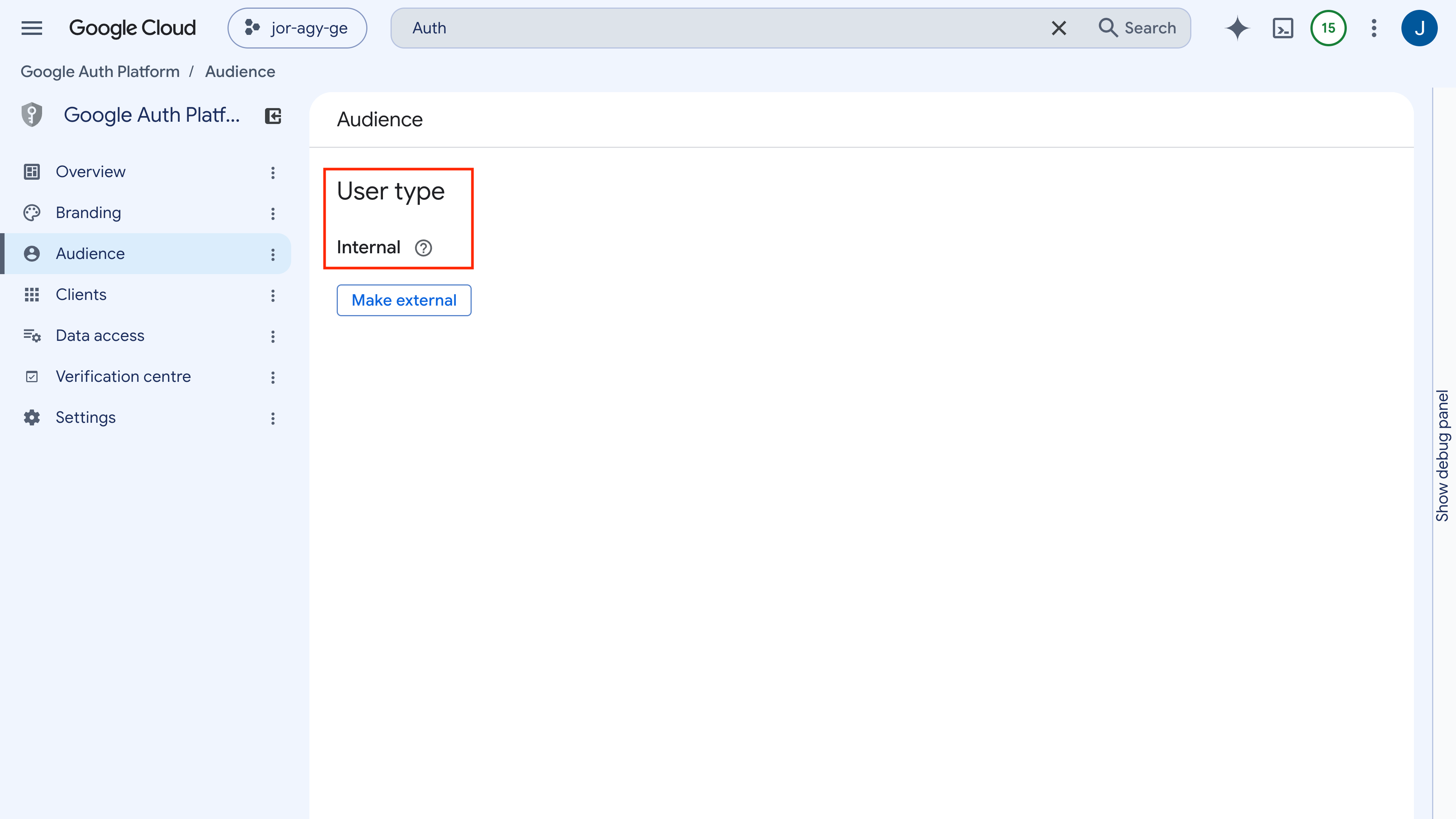Click the Data access list-gear icon
The width and height of the screenshot is (1456, 819).
click(x=31, y=336)
